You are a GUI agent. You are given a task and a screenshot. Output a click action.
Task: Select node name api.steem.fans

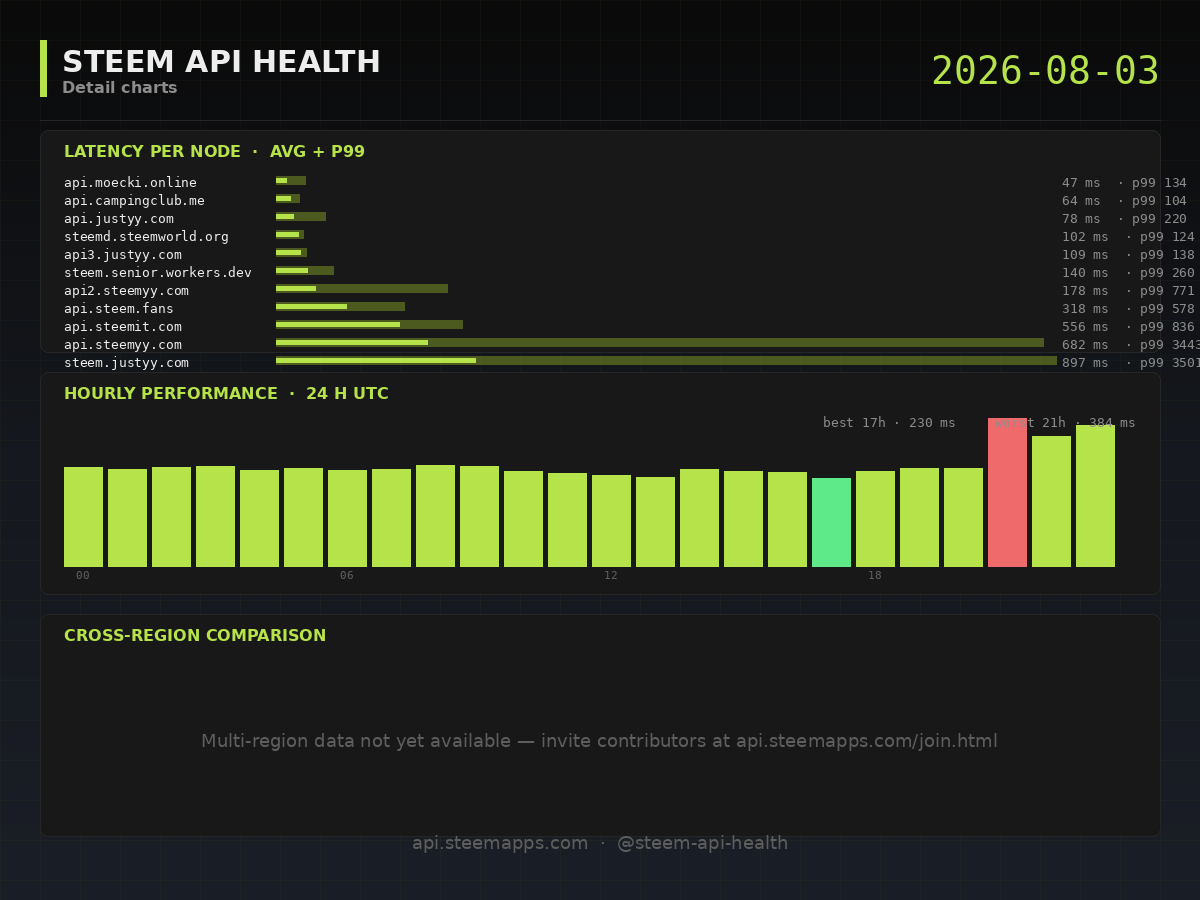click(x=119, y=309)
